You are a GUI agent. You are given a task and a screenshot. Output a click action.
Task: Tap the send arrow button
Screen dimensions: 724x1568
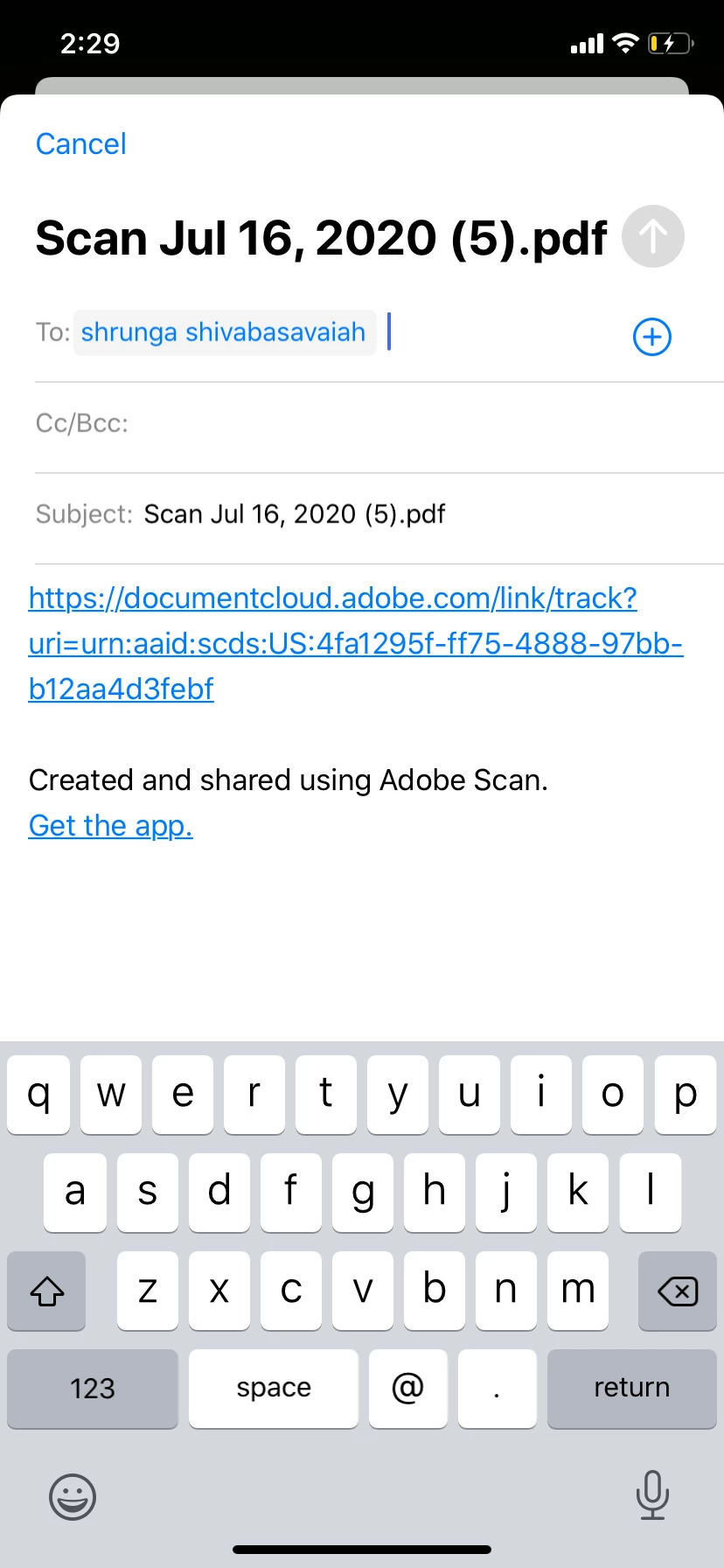click(x=652, y=236)
